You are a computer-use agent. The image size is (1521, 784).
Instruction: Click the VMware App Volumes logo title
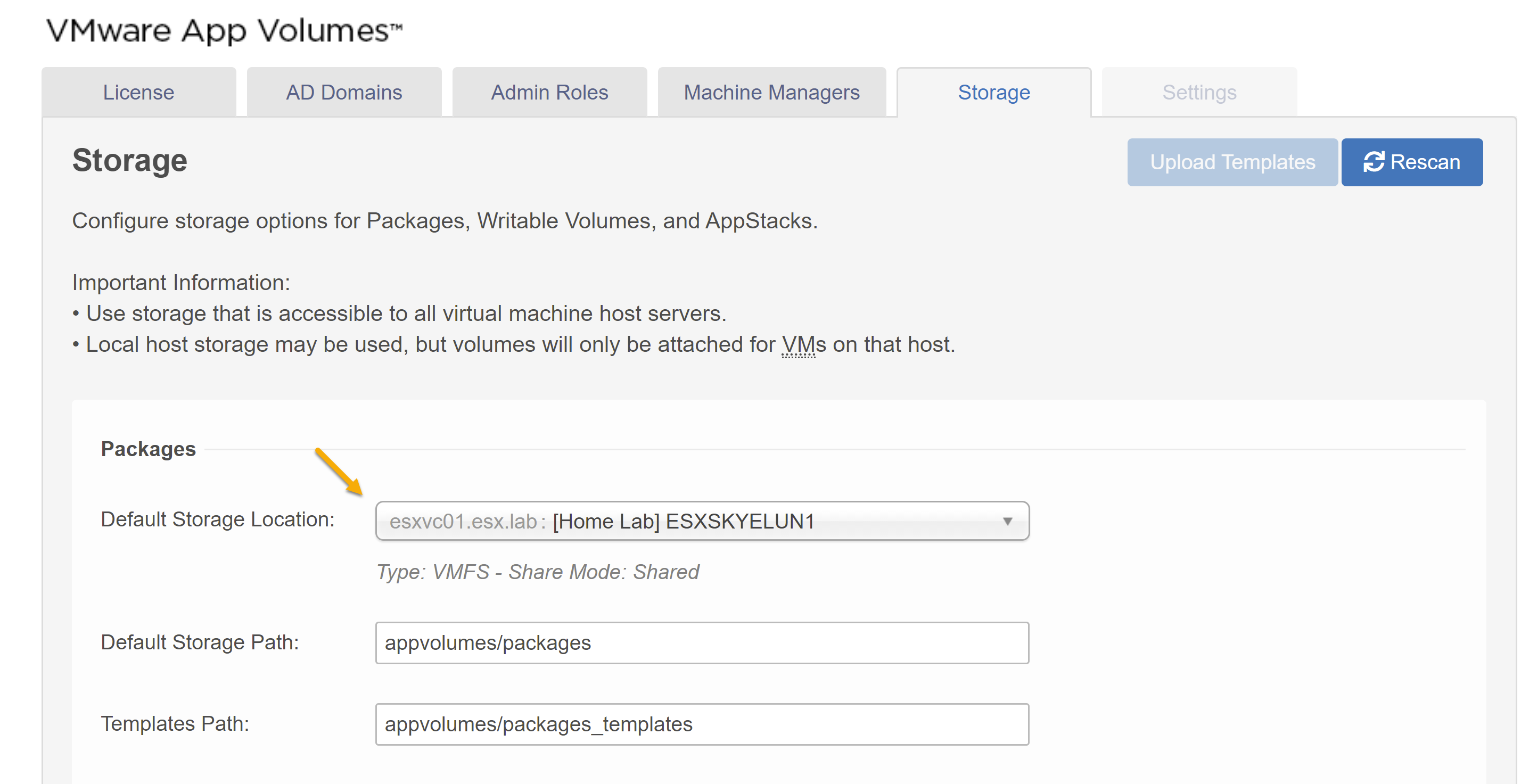pos(224,31)
